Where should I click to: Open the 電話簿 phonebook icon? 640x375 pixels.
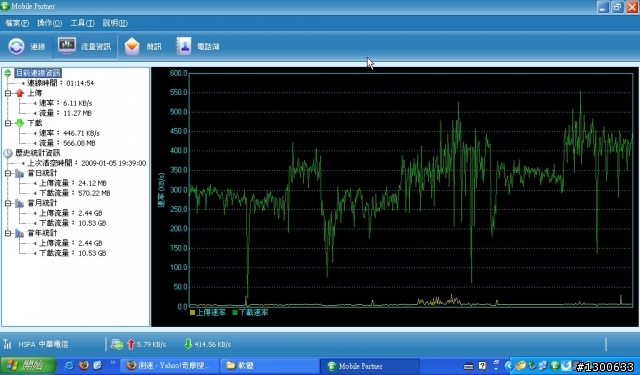tap(183, 46)
